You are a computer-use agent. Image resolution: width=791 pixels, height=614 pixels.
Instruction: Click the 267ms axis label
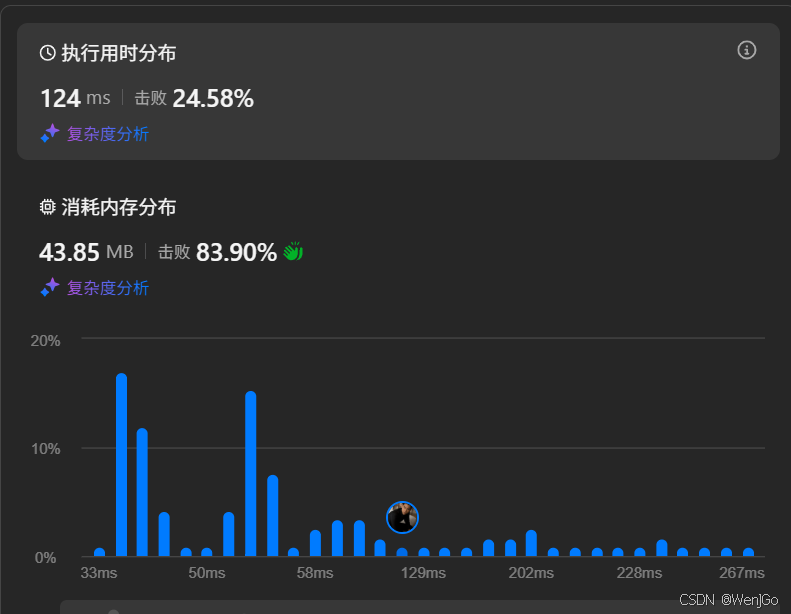point(742,573)
